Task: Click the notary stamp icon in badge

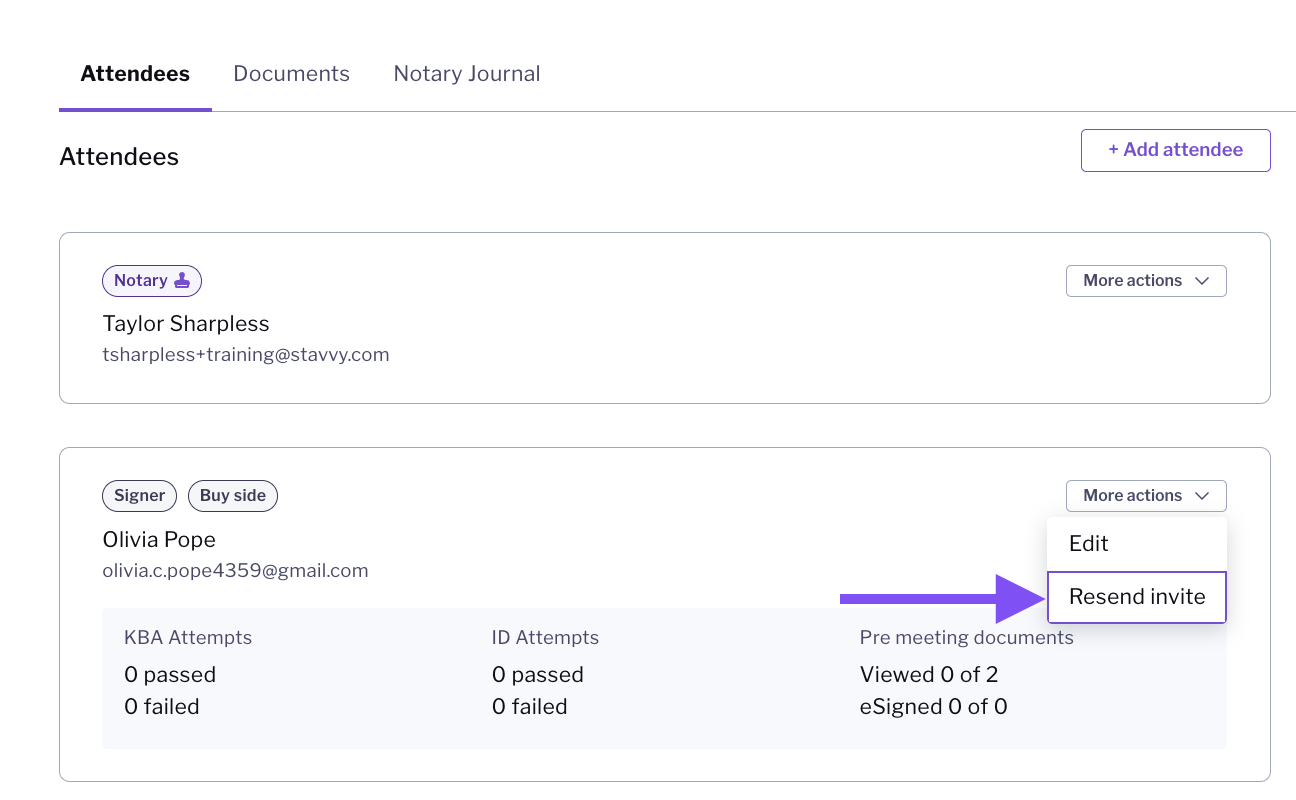Action: tap(182, 281)
